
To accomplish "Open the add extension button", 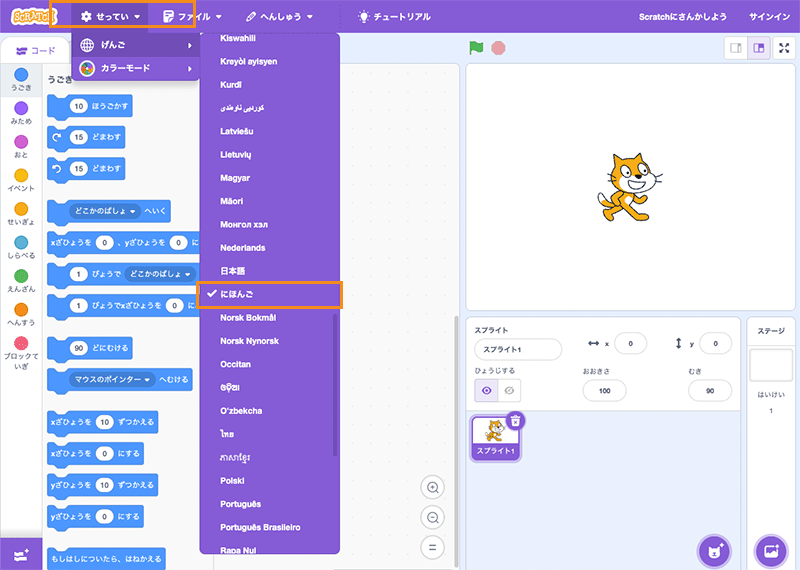I will [x=21, y=553].
